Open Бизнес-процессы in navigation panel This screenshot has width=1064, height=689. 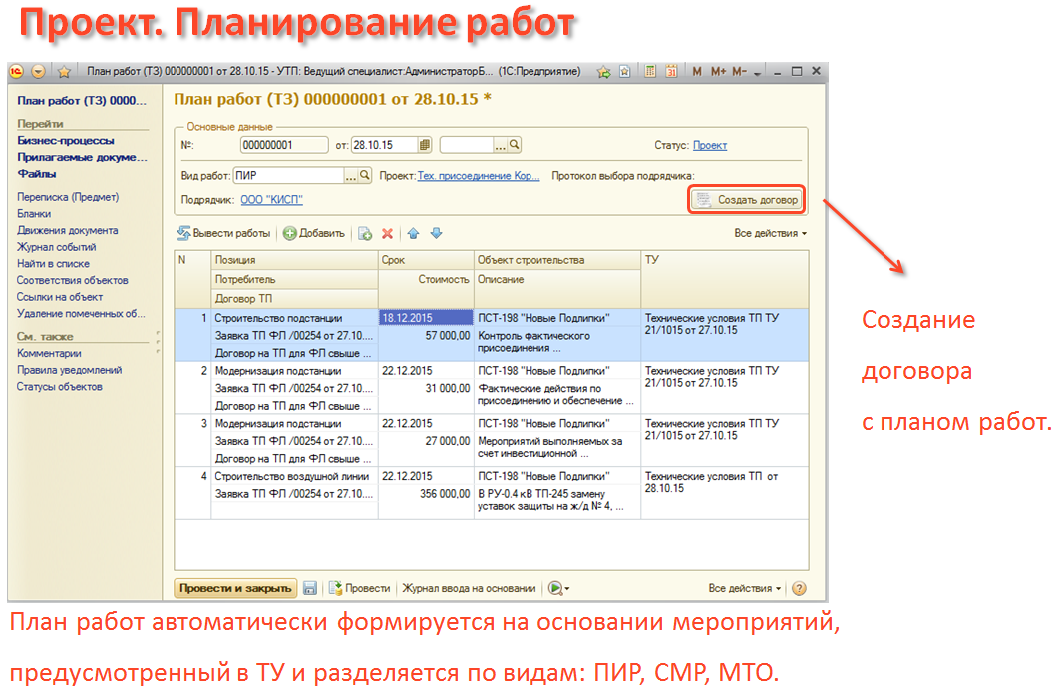[65, 141]
